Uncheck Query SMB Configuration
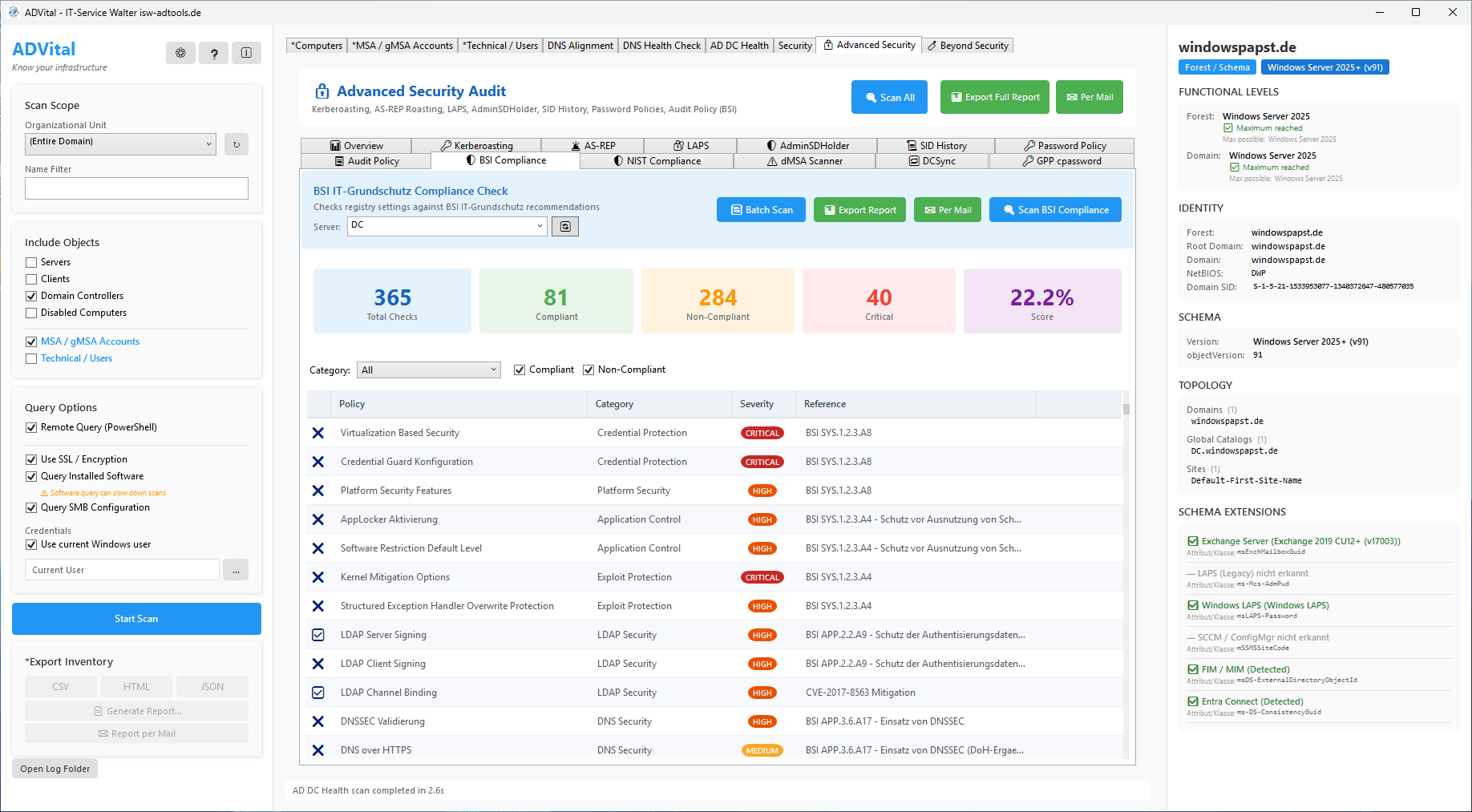1472x812 pixels. [x=31, y=507]
